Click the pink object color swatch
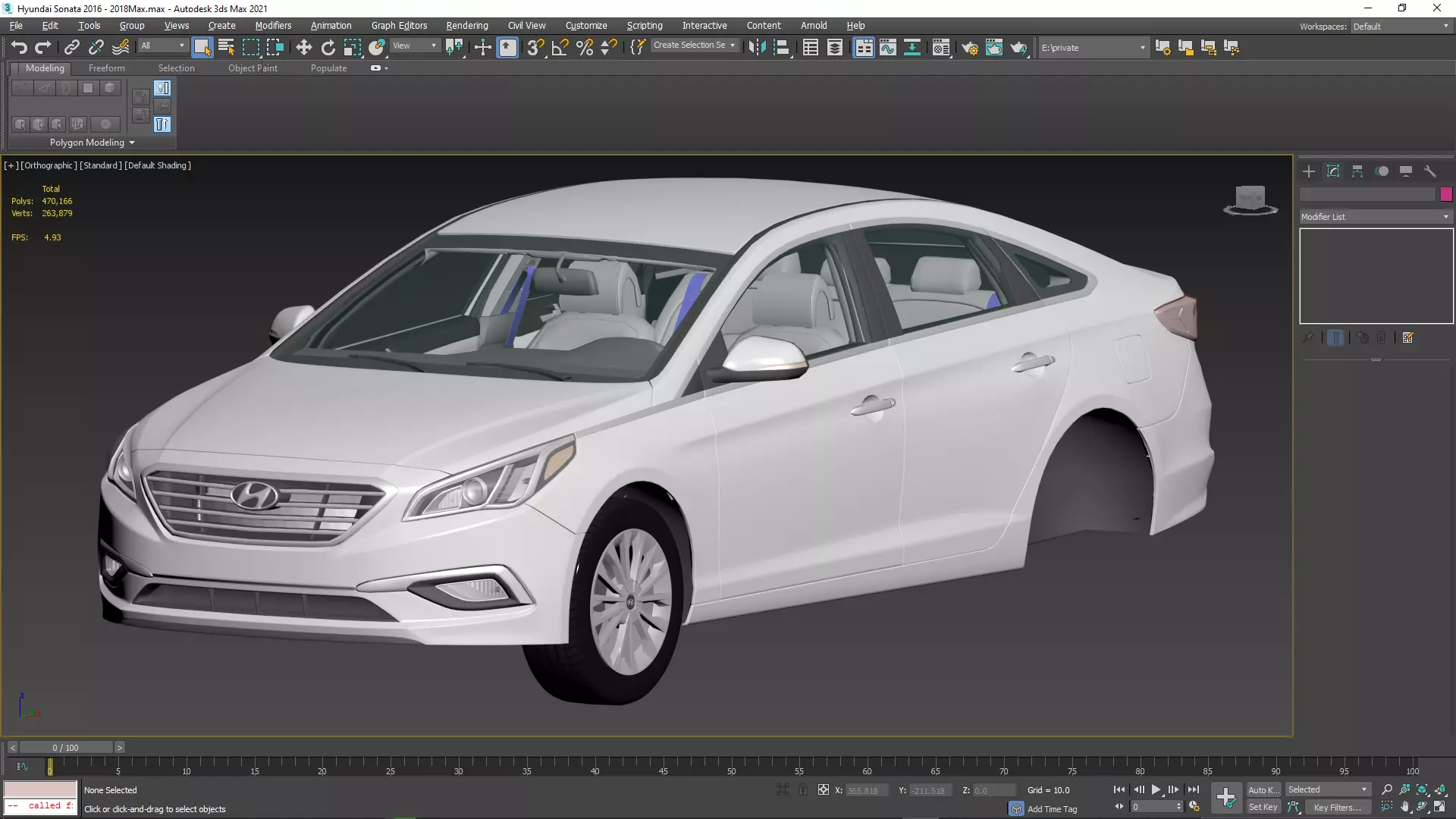 (x=1446, y=194)
